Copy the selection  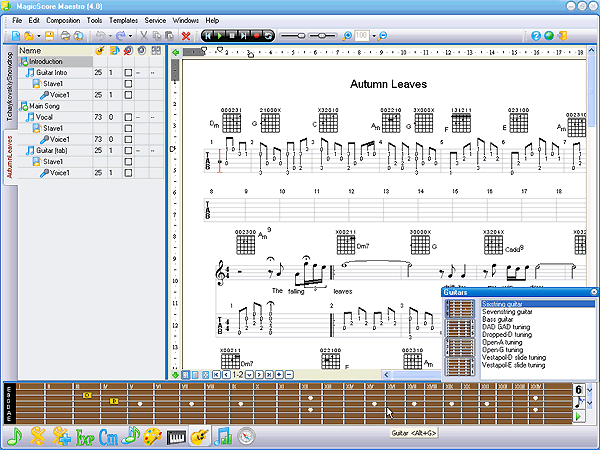click(157, 36)
